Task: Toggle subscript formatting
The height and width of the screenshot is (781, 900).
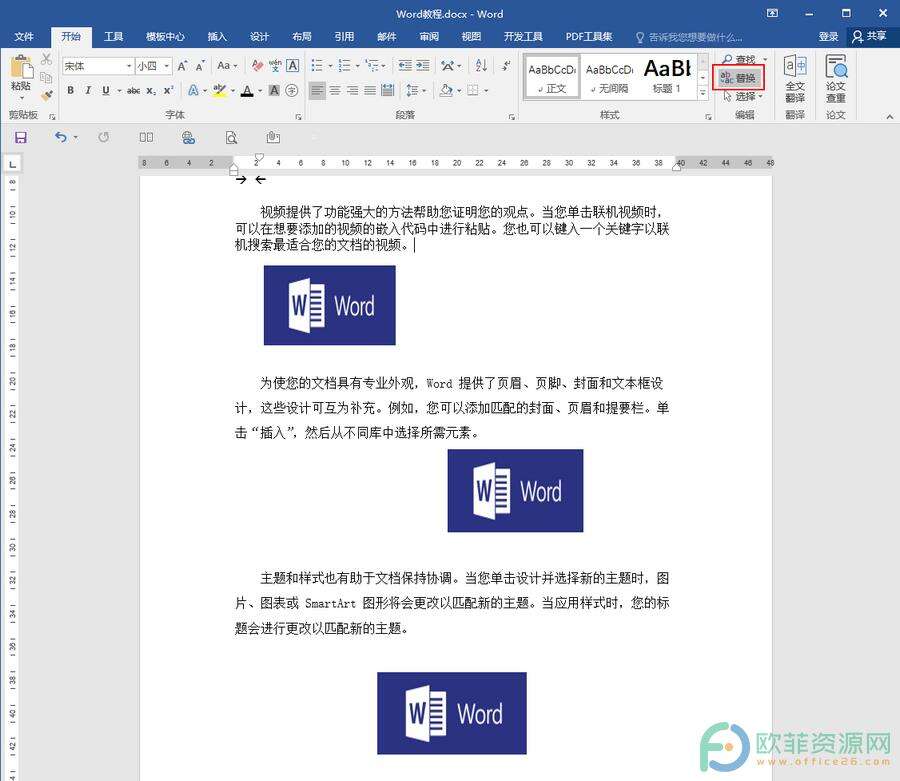Action: [x=150, y=91]
